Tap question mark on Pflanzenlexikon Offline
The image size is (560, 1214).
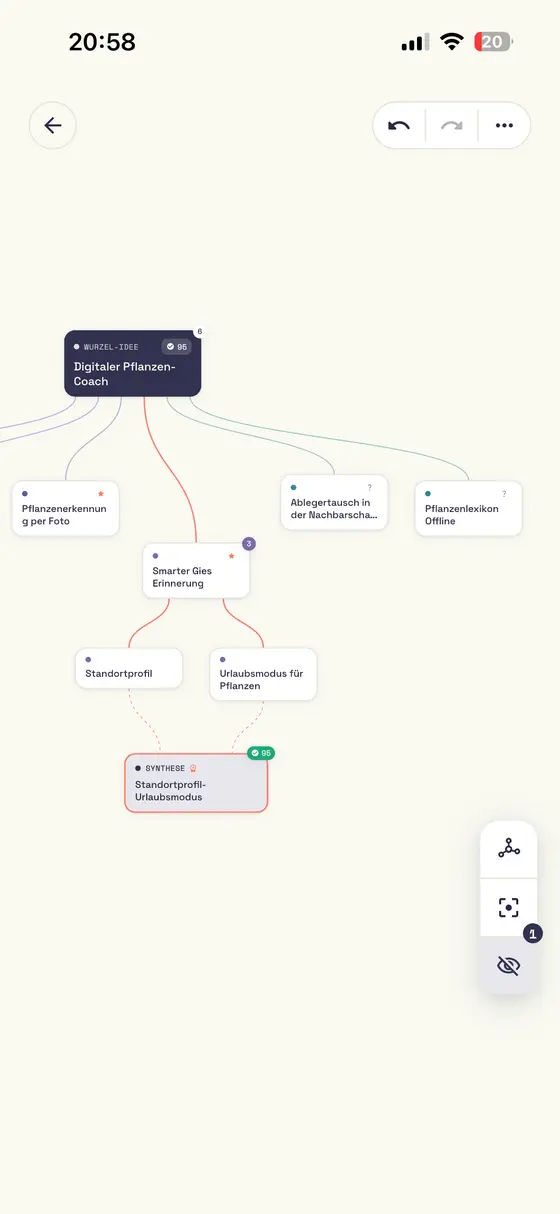pyautogui.click(x=504, y=494)
